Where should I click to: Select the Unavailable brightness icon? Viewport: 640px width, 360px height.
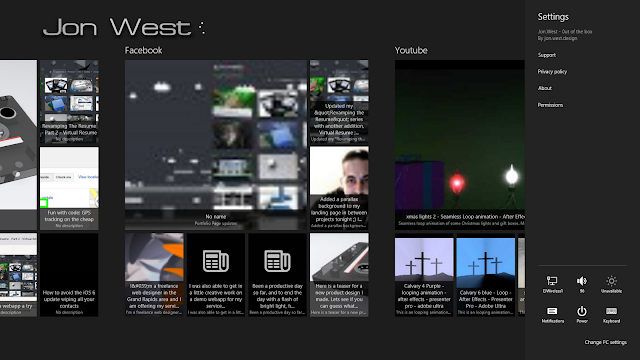611,284
